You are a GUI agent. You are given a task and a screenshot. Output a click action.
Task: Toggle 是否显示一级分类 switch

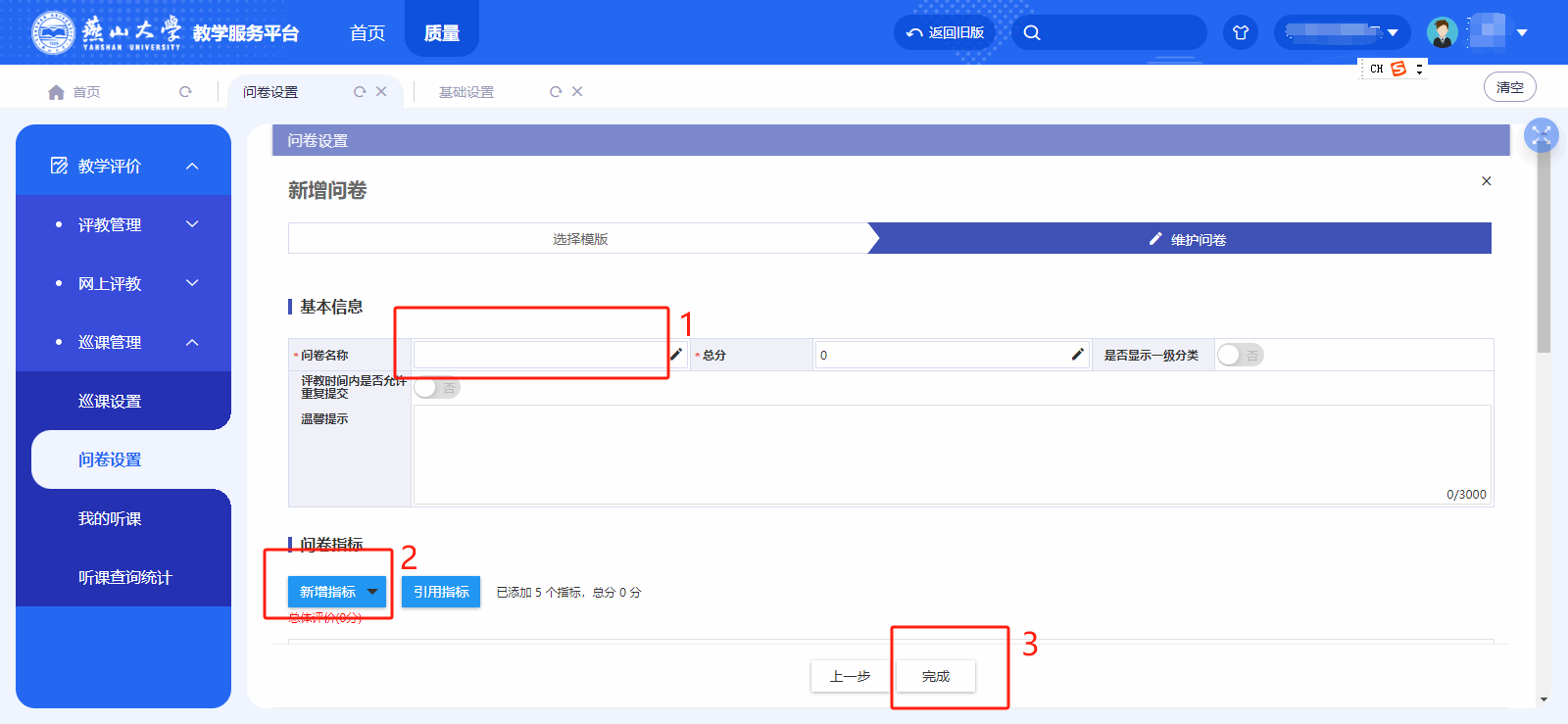click(x=1240, y=356)
